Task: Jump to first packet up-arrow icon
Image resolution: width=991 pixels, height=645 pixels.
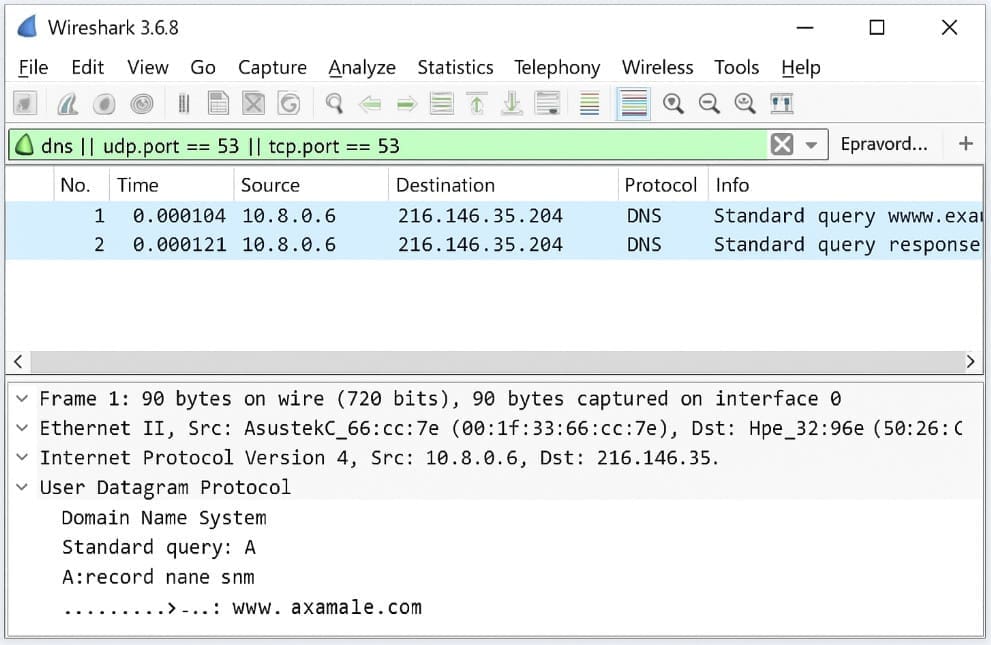Action: point(477,104)
